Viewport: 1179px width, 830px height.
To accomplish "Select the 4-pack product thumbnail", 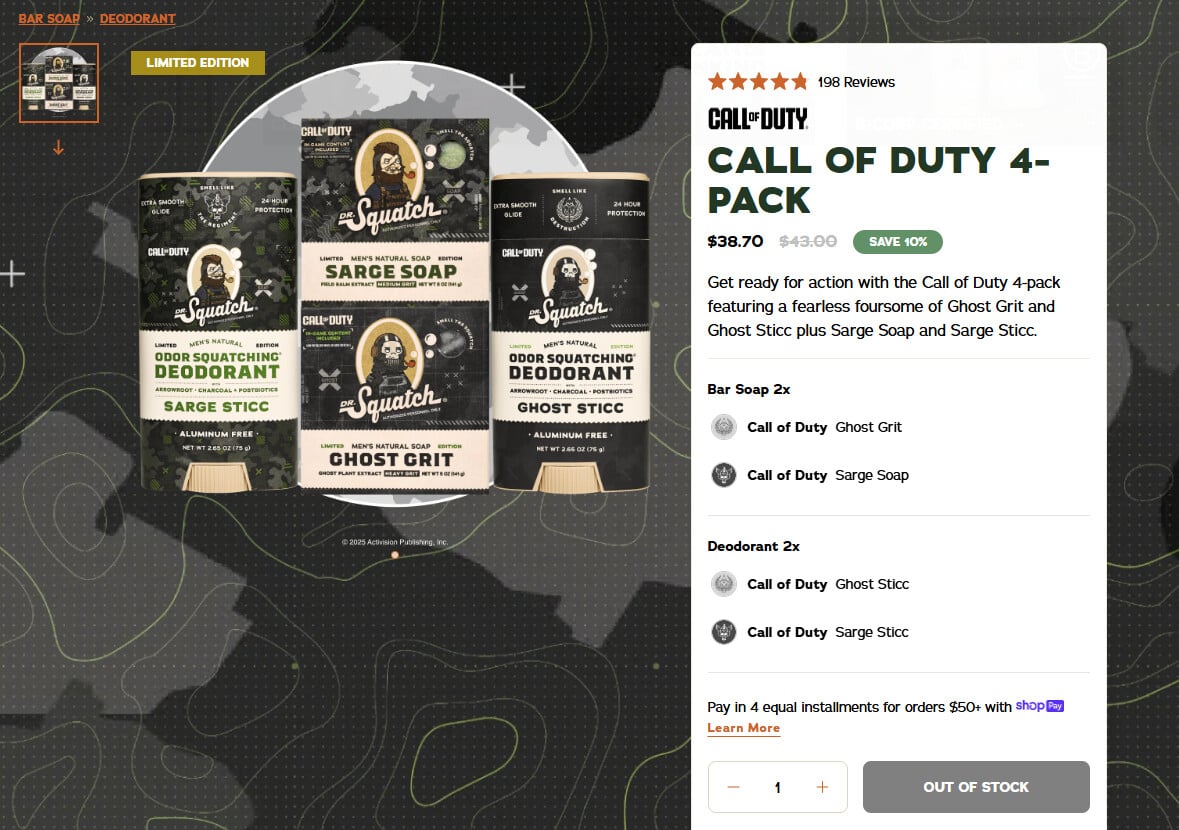I will pos(59,83).
